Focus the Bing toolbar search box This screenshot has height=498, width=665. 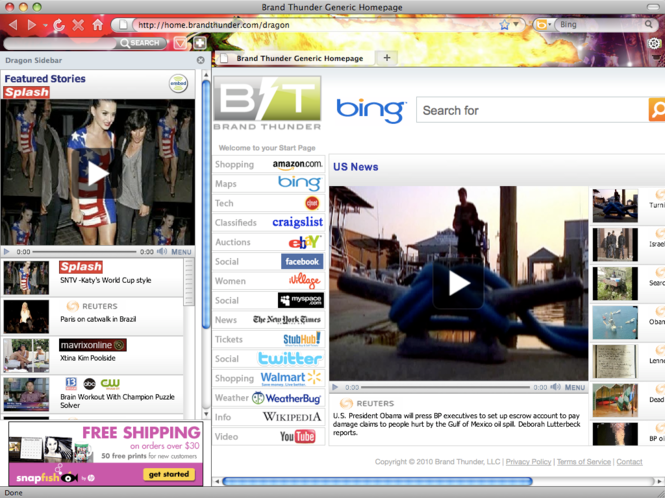tap(600, 25)
